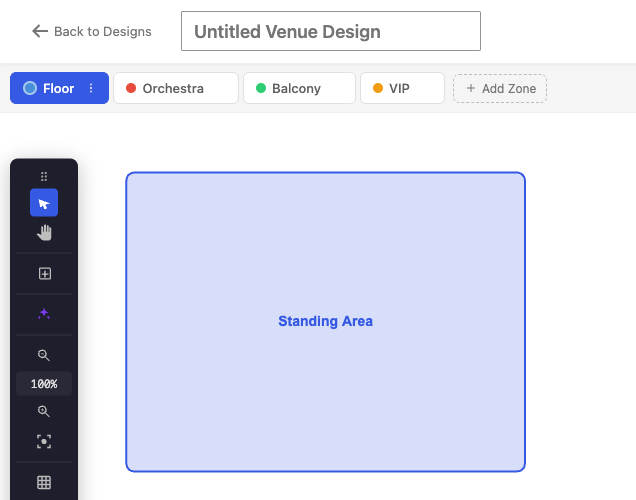Switch to the Balcony zone tab
Screen dimensions: 636x500
[x=299, y=88]
